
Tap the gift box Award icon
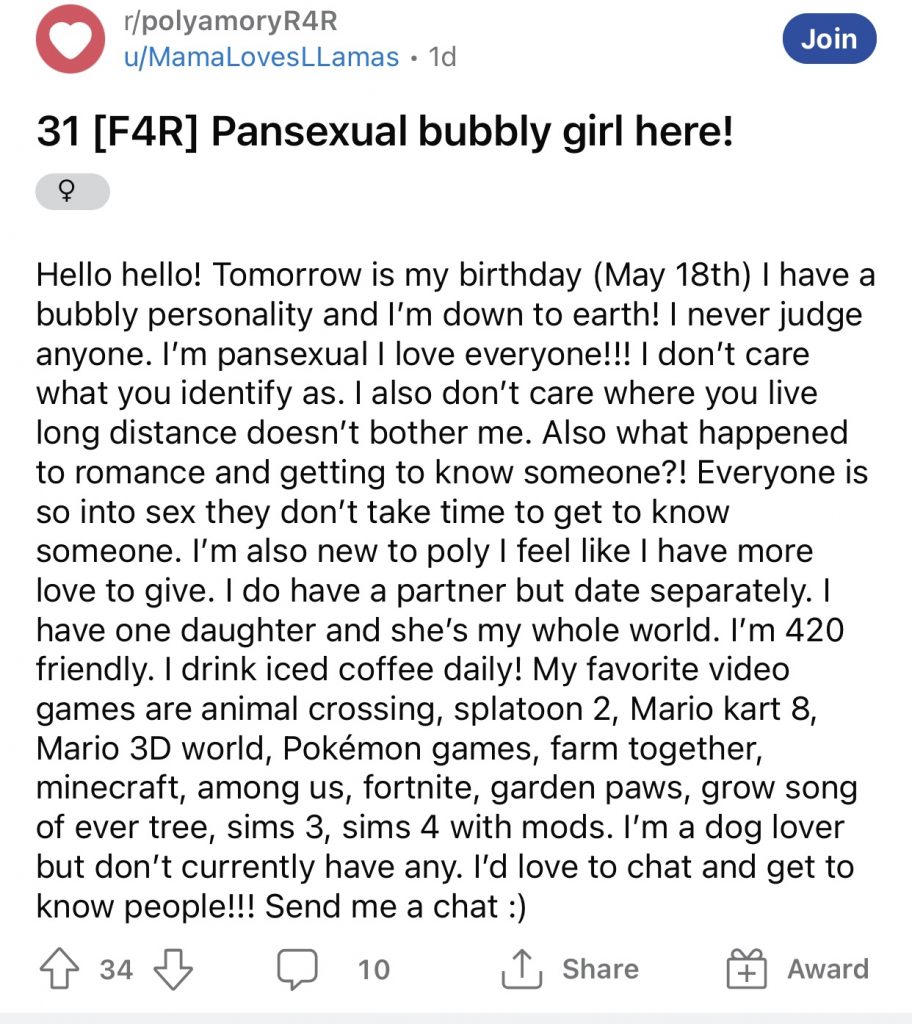point(747,968)
